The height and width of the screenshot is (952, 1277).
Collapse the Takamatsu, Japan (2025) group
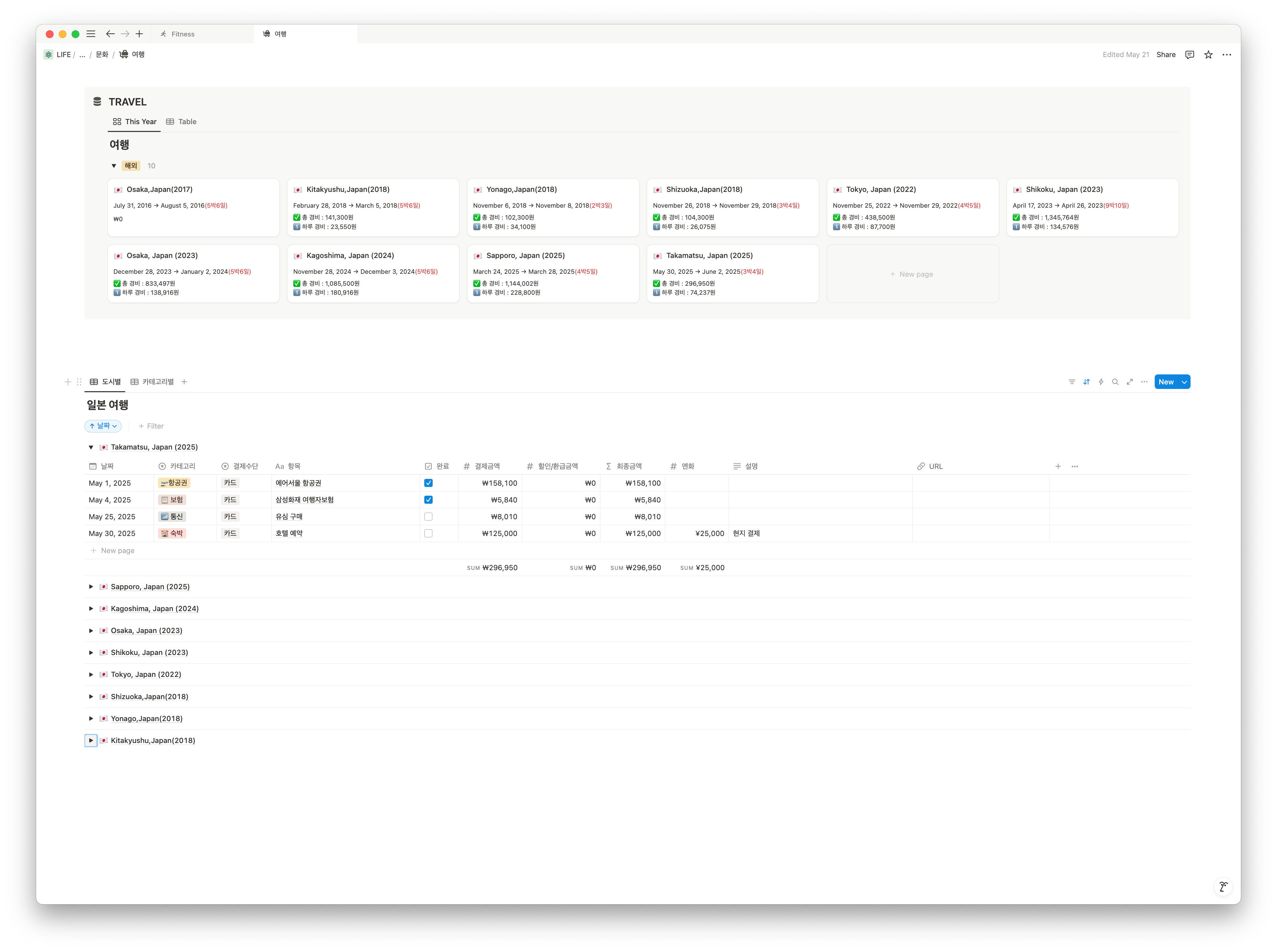click(x=91, y=447)
